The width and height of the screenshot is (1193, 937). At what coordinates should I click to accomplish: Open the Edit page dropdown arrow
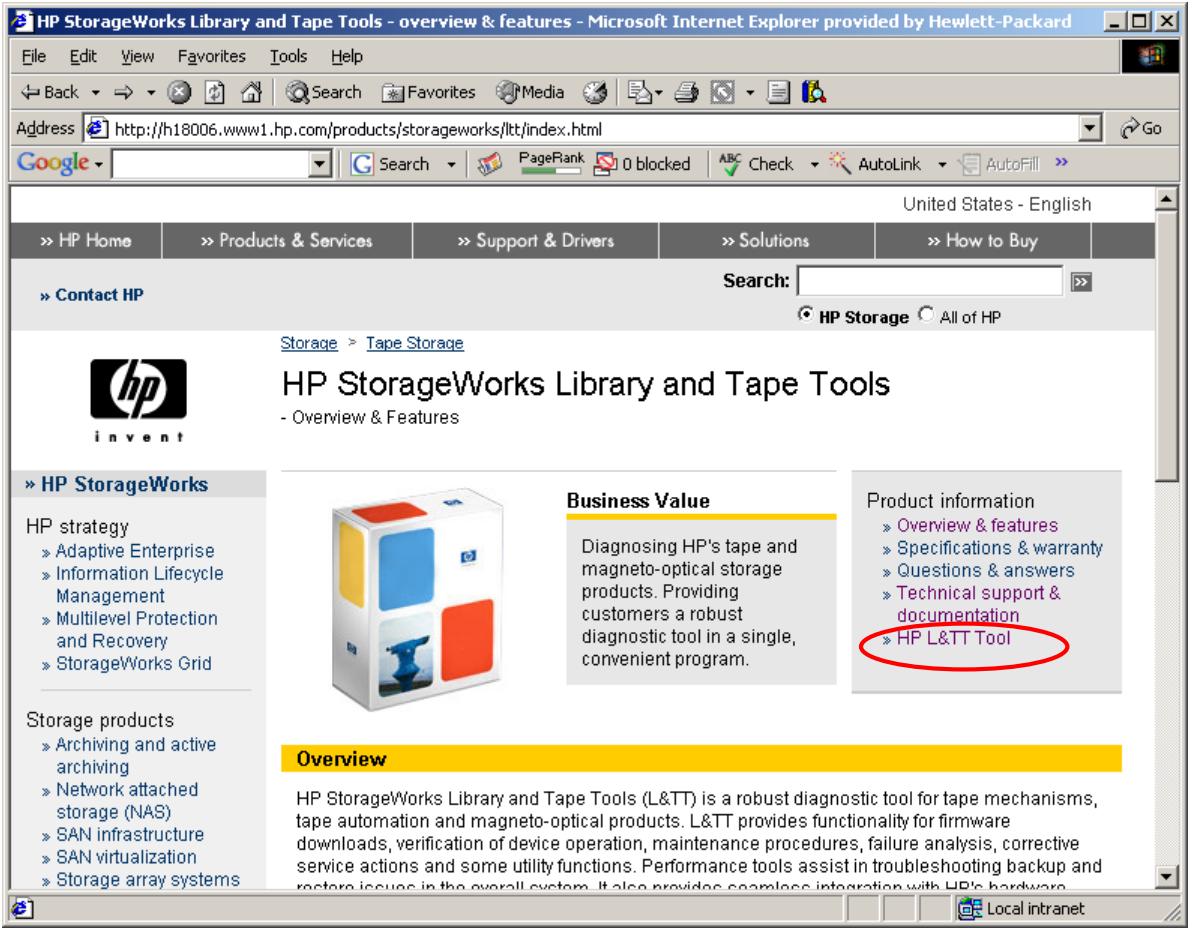click(x=750, y=93)
